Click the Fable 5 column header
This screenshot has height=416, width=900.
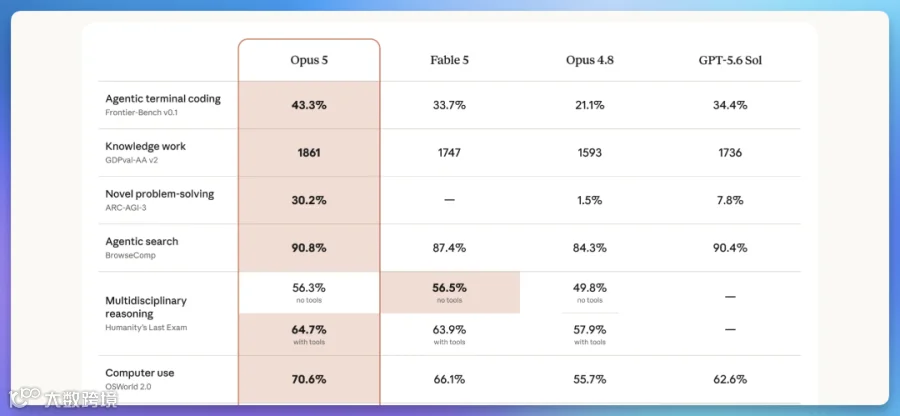[449, 60]
